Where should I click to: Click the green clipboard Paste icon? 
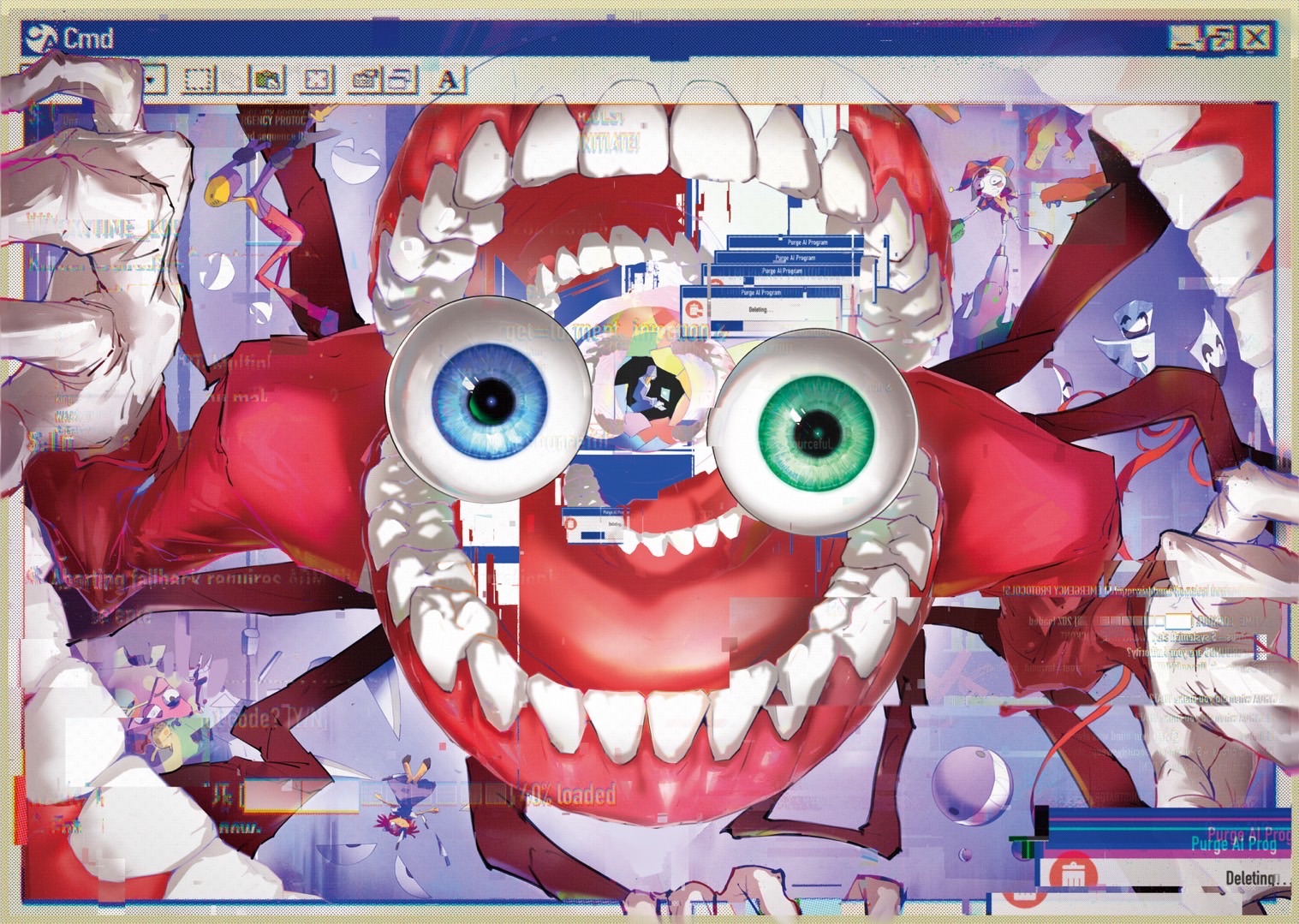click(267, 80)
